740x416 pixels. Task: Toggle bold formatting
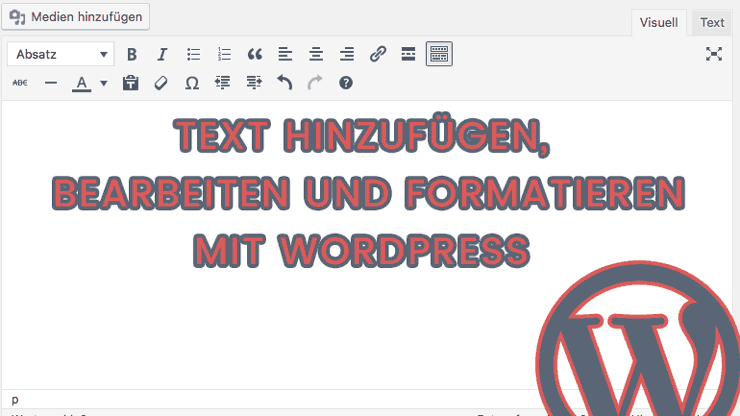[132, 54]
